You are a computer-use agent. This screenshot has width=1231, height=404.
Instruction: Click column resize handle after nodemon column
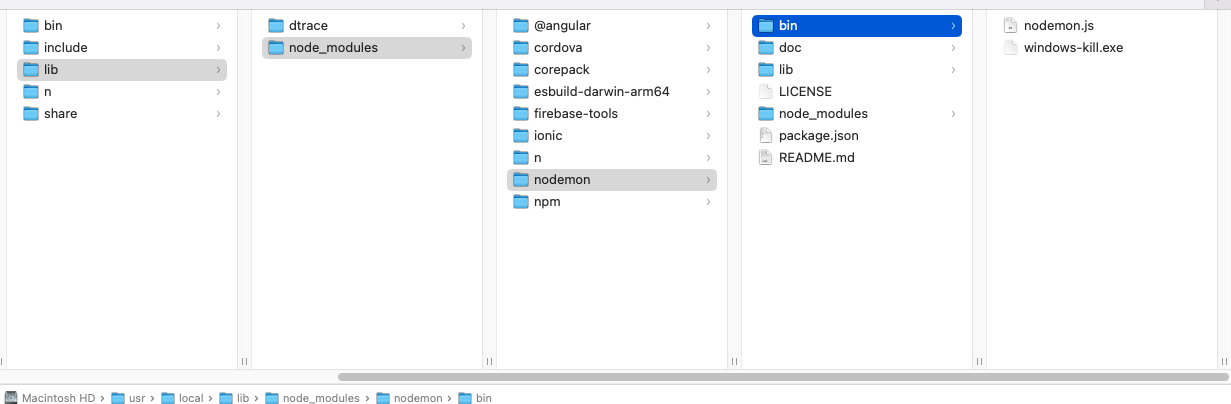[734, 361]
